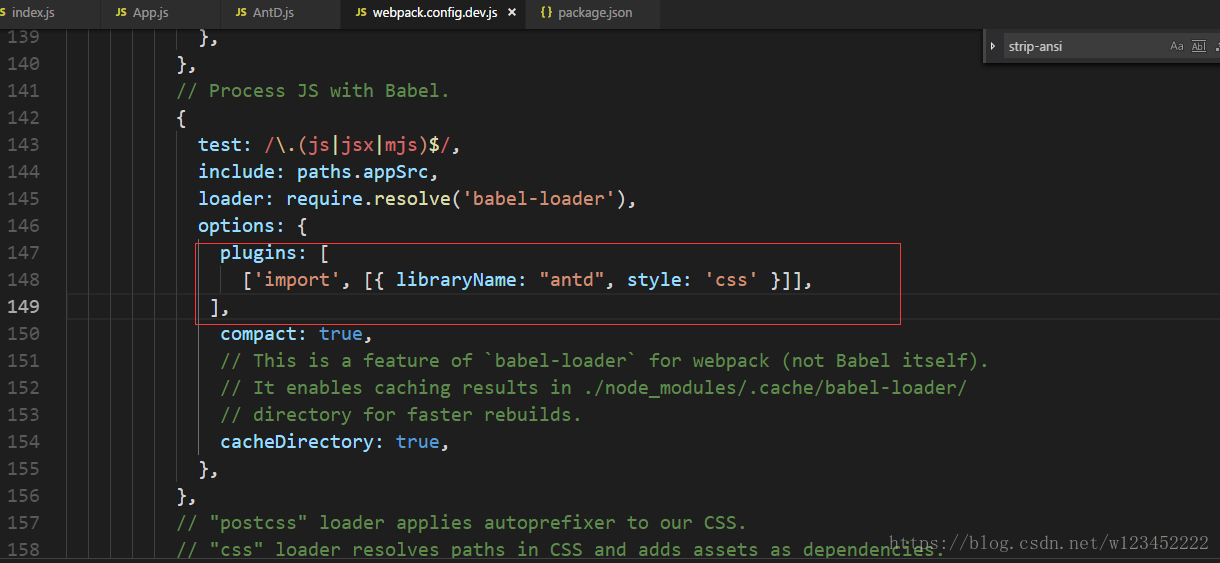The image size is (1220, 563).
Task: Click the 'true' value after cacheDirectory
Action: tap(418, 442)
